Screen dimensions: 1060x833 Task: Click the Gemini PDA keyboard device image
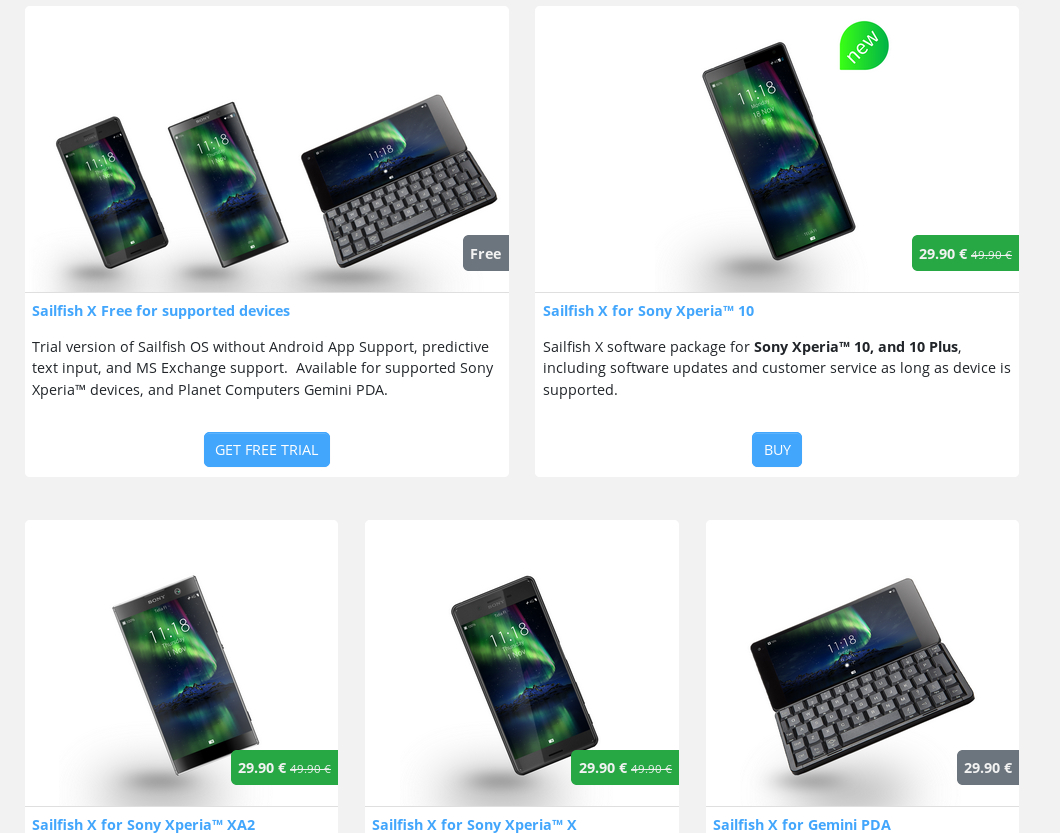coord(862,676)
